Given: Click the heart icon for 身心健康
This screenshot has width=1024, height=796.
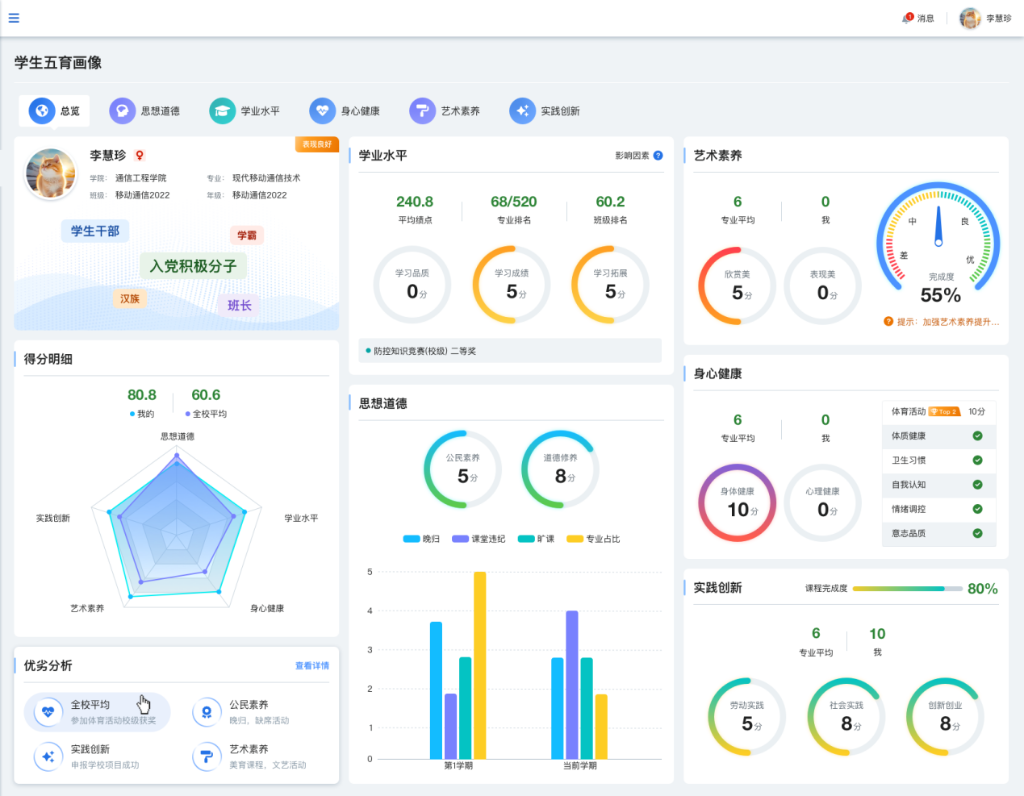Looking at the screenshot, I should point(322,111).
